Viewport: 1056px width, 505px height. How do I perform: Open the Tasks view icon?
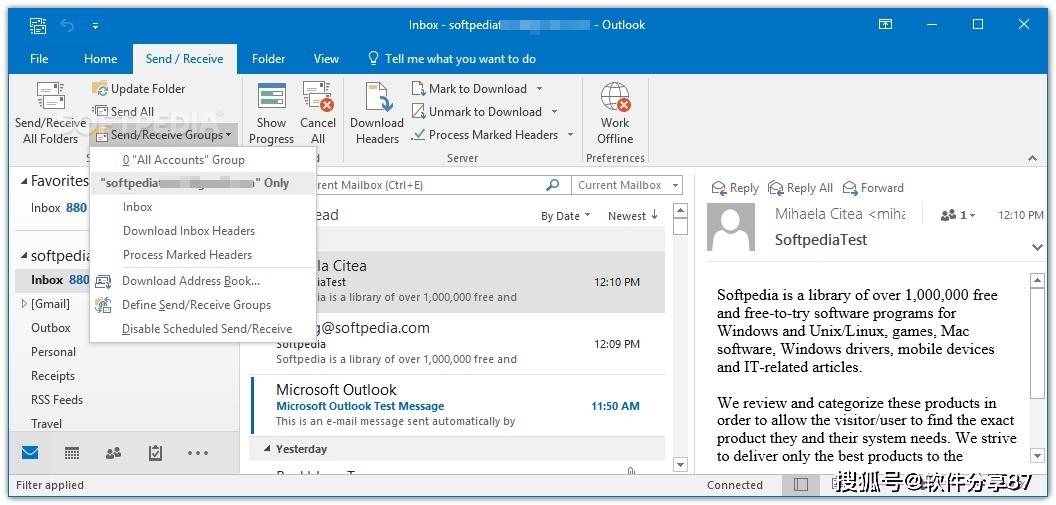click(156, 453)
